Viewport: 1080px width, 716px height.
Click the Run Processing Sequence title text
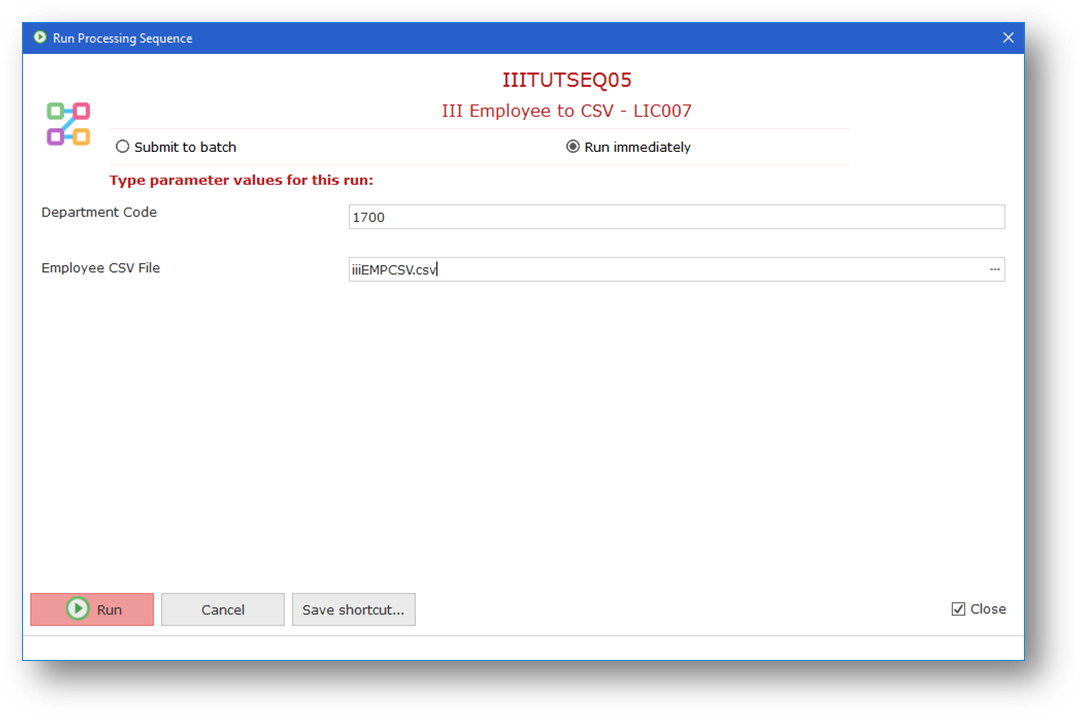(x=123, y=39)
